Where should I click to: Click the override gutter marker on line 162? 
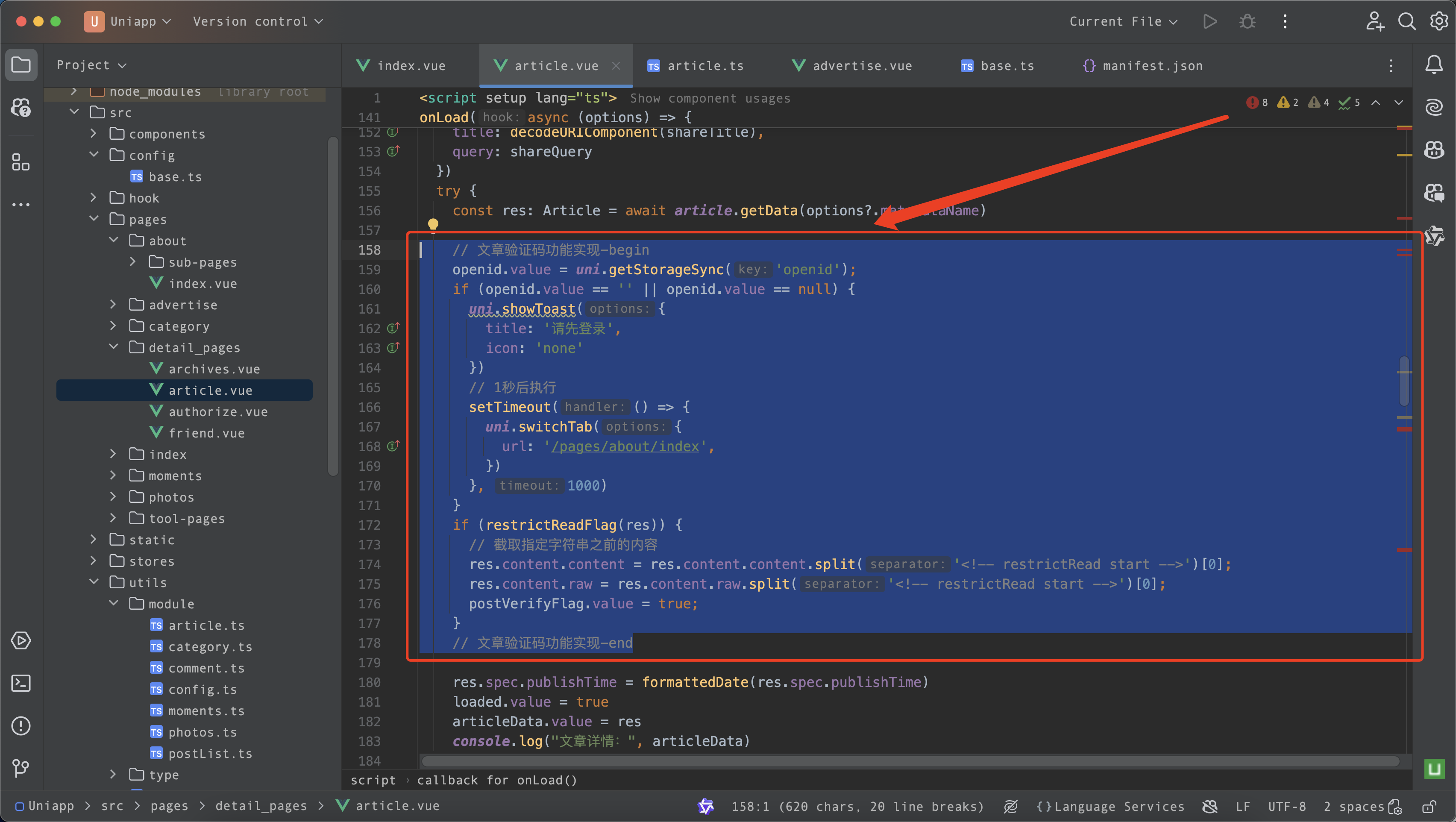point(393,328)
